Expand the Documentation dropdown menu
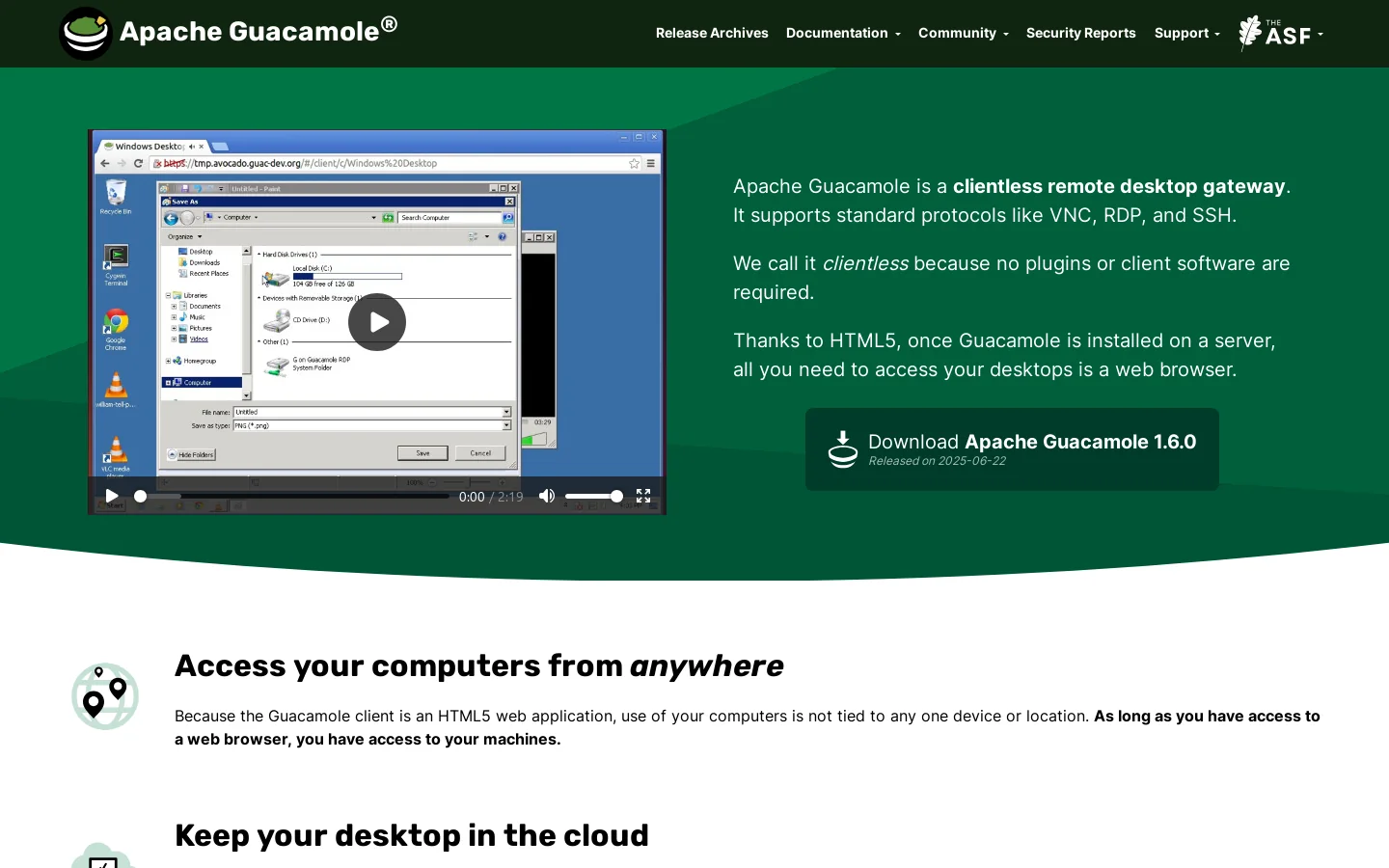This screenshot has width=1389, height=868. click(x=843, y=33)
